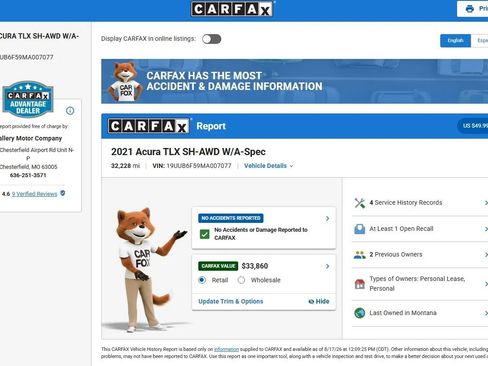This screenshot has height=366, width=488.
Task: Expand the Types of Owners chevron
Action: click(x=486, y=284)
